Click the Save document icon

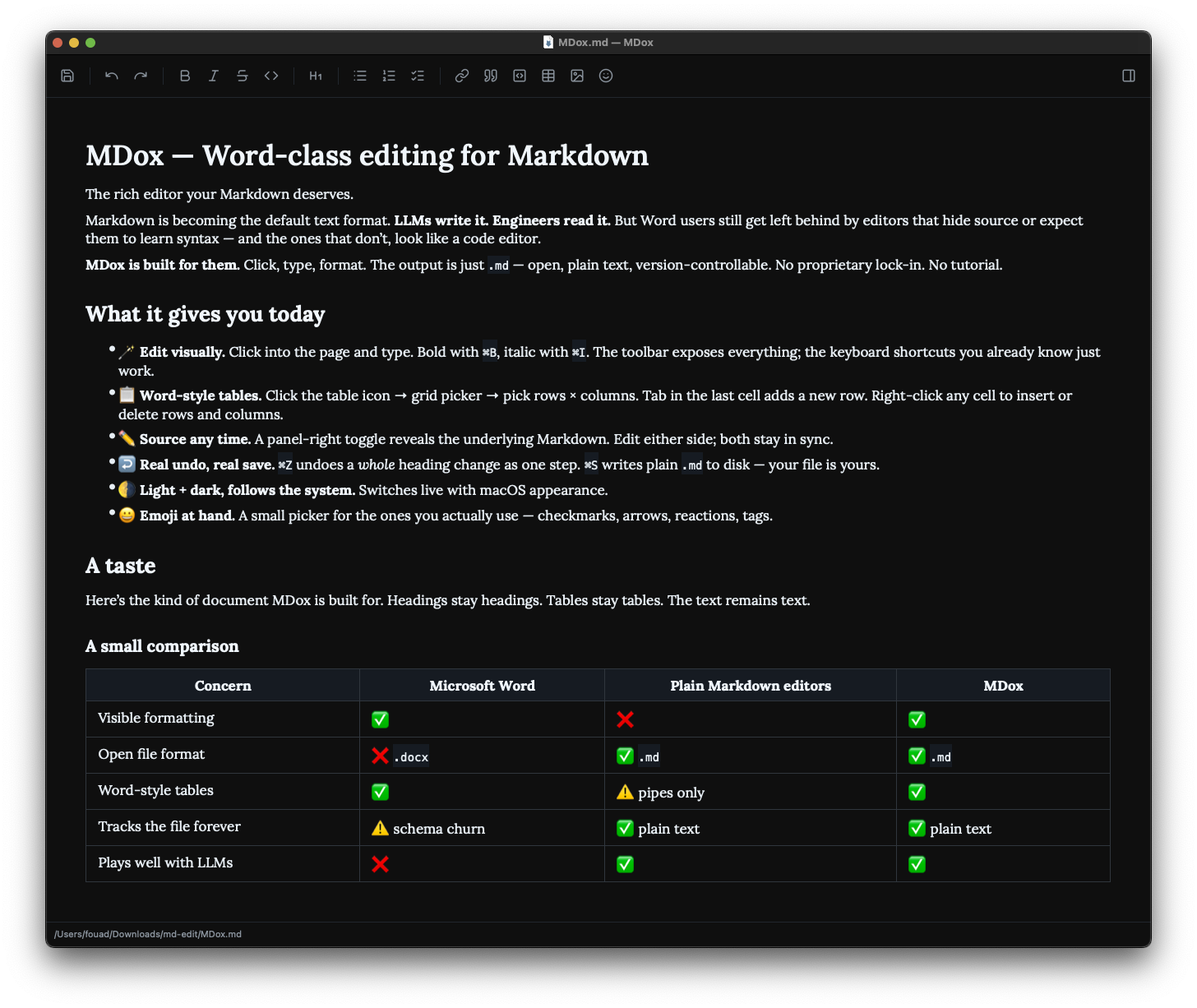pos(67,76)
